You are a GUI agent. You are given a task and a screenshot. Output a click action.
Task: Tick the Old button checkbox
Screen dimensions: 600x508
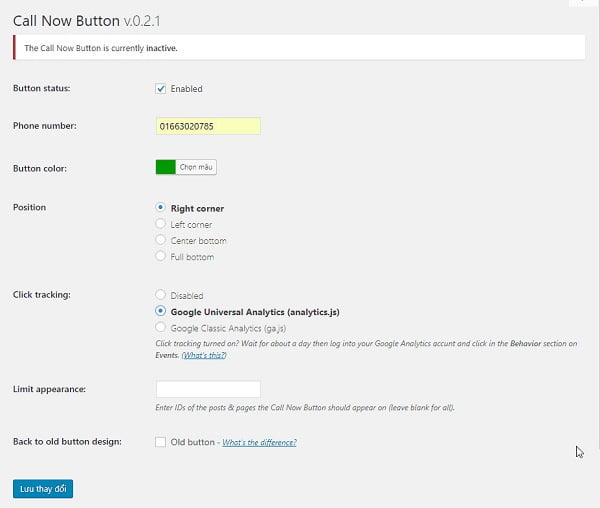tap(160, 442)
